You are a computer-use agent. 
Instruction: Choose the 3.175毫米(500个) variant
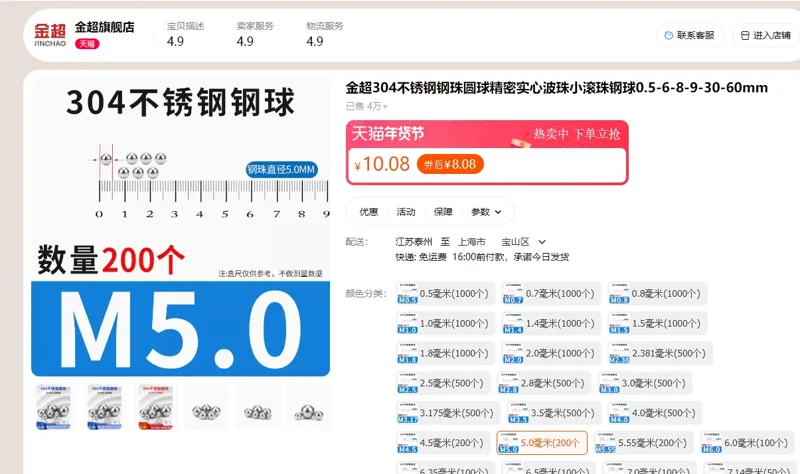[448, 413]
